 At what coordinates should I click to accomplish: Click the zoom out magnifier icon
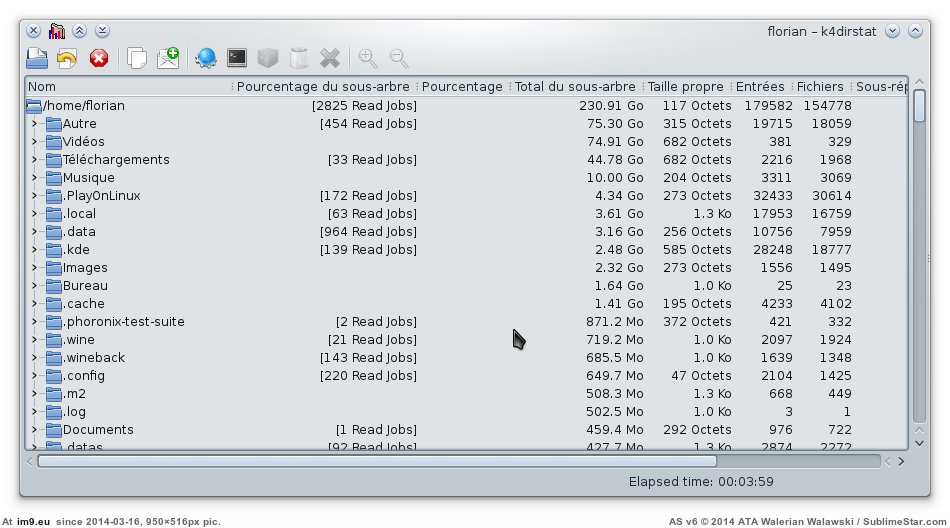point(399,58)
